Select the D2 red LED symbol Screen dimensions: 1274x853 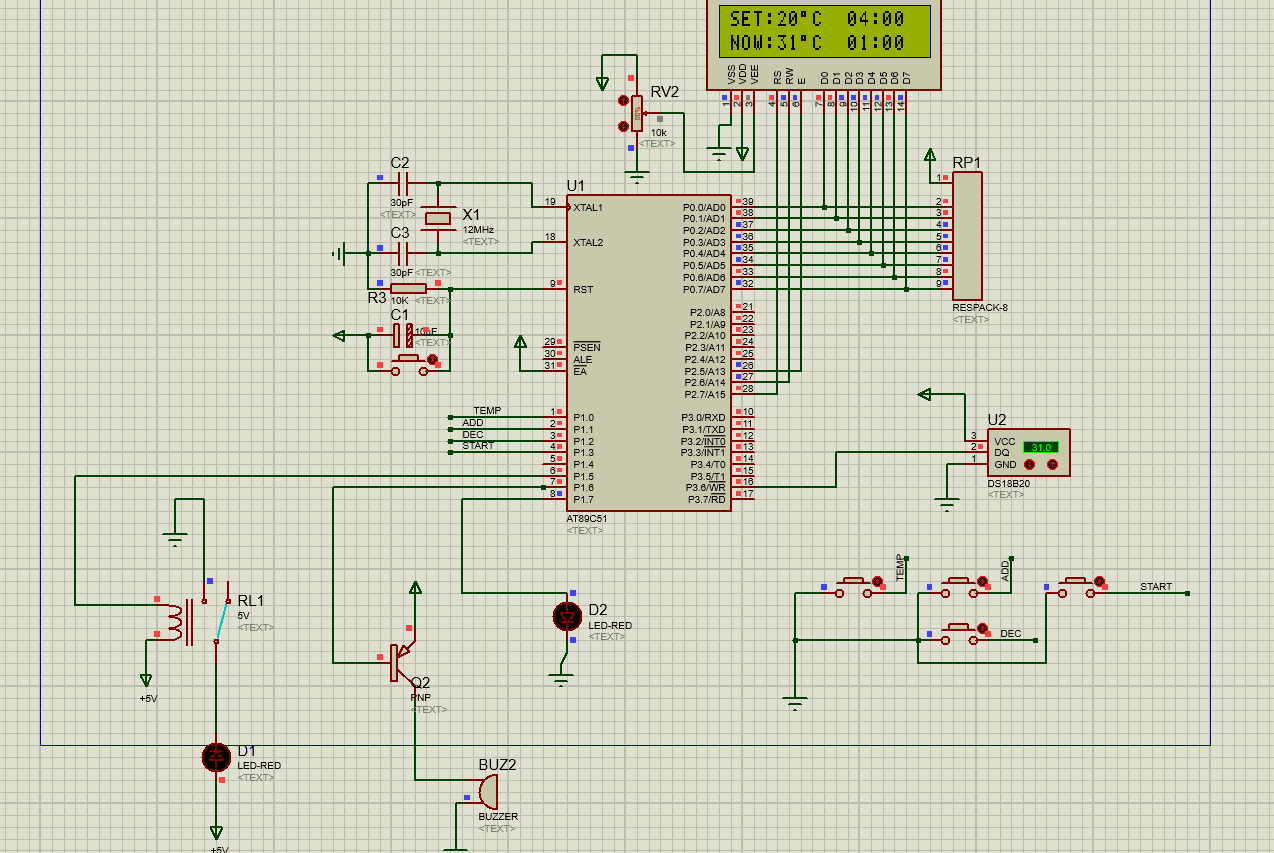click(567, 616)
